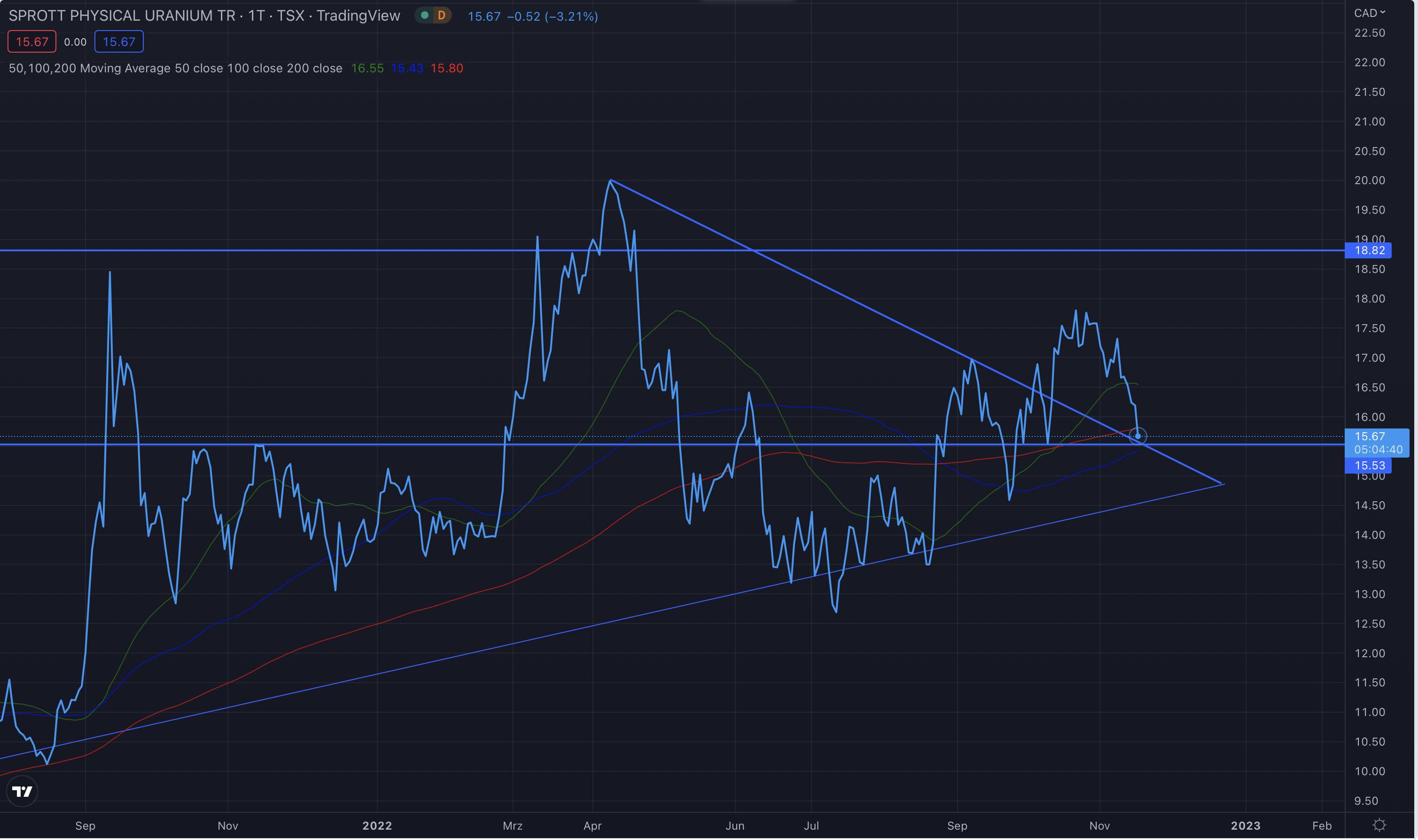Viewport: 1418px width, 840px height.
Task: Click the 2022 label on time axis
Action: [x=377, y=825]
